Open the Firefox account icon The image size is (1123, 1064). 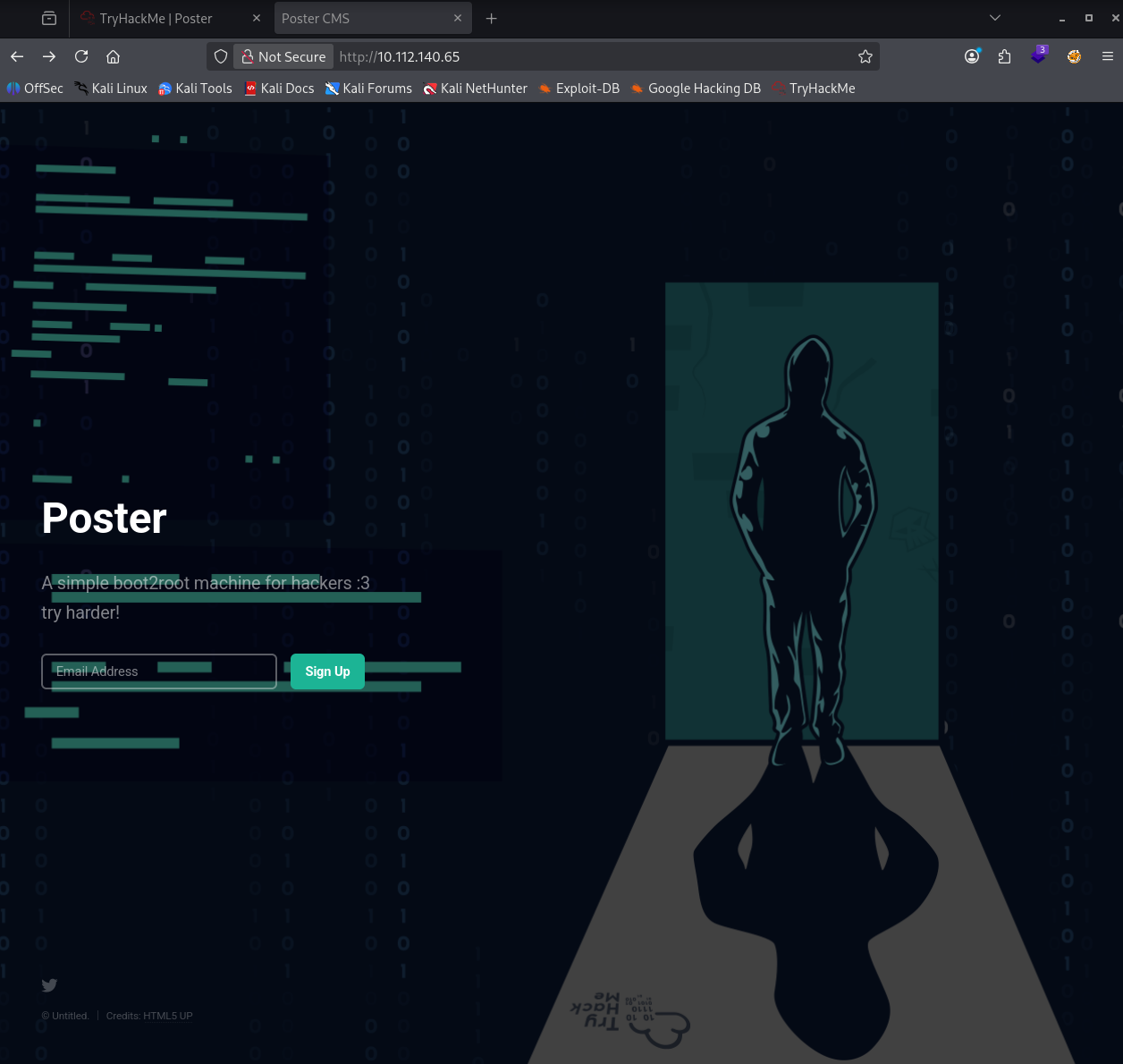pyautogui.click(x=972, y=56)
